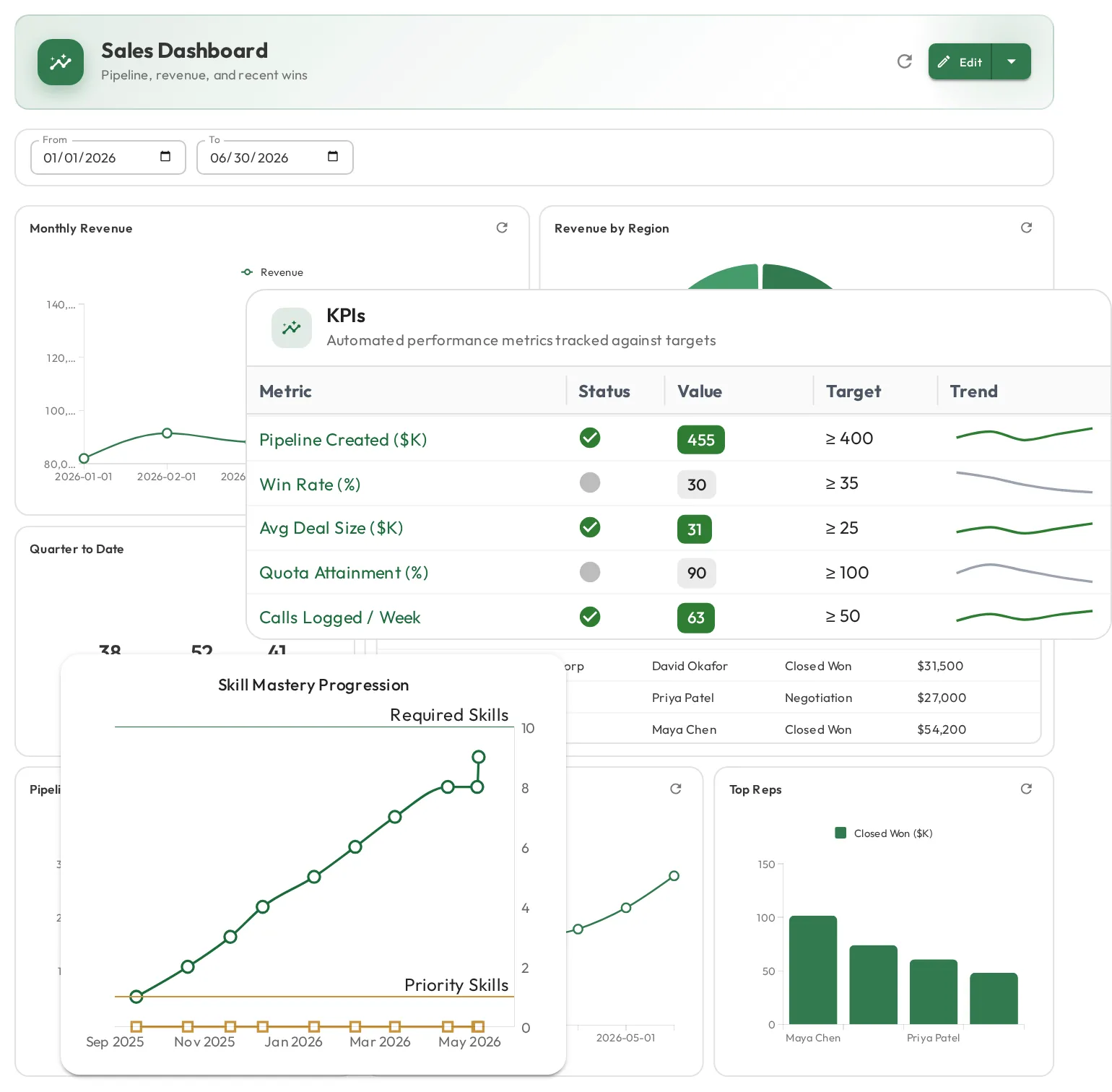Click the KPIs panel sparkle icon
The image size is (1112, 1092).
click(292, 328)
